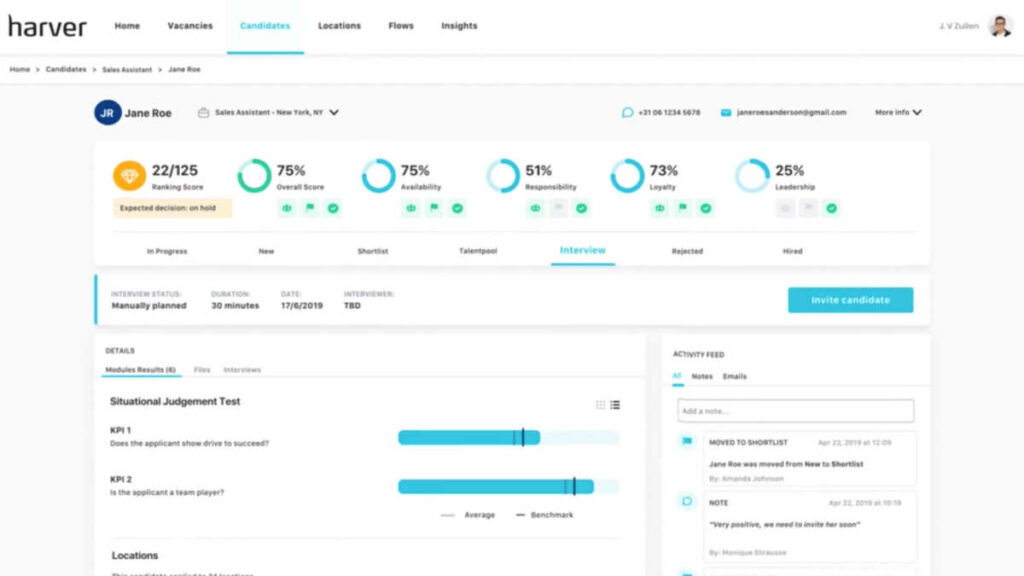The width and height of the screenshot is (1024, 576).
Task: Click the briefcase icon next to Sales Assistant
Action: (x=204, y=112)
